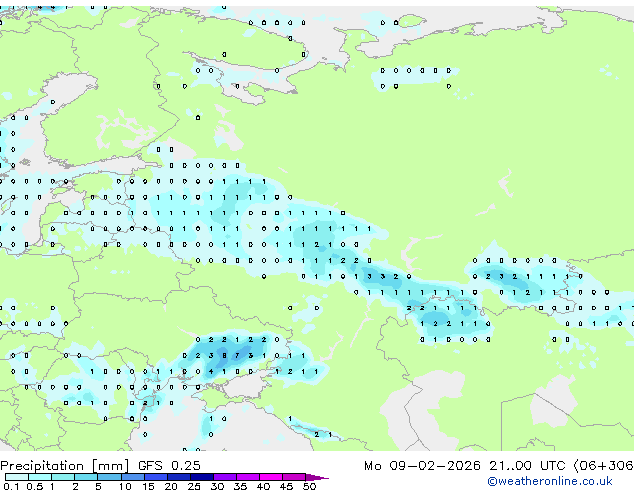634x490 pixels.
Task: Pick the 30–35 mm purple legend swatch
Action: (225, 477)
